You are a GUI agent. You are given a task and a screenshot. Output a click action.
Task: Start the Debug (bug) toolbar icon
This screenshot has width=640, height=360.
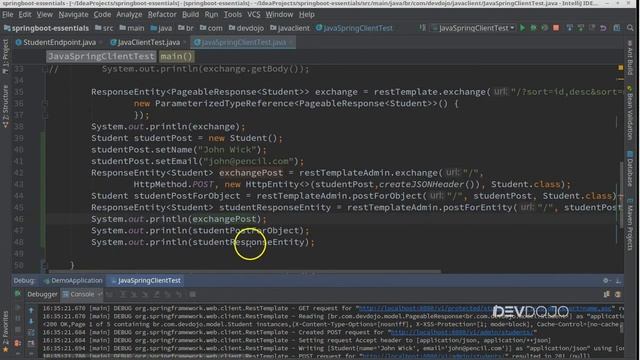[533, 28]
